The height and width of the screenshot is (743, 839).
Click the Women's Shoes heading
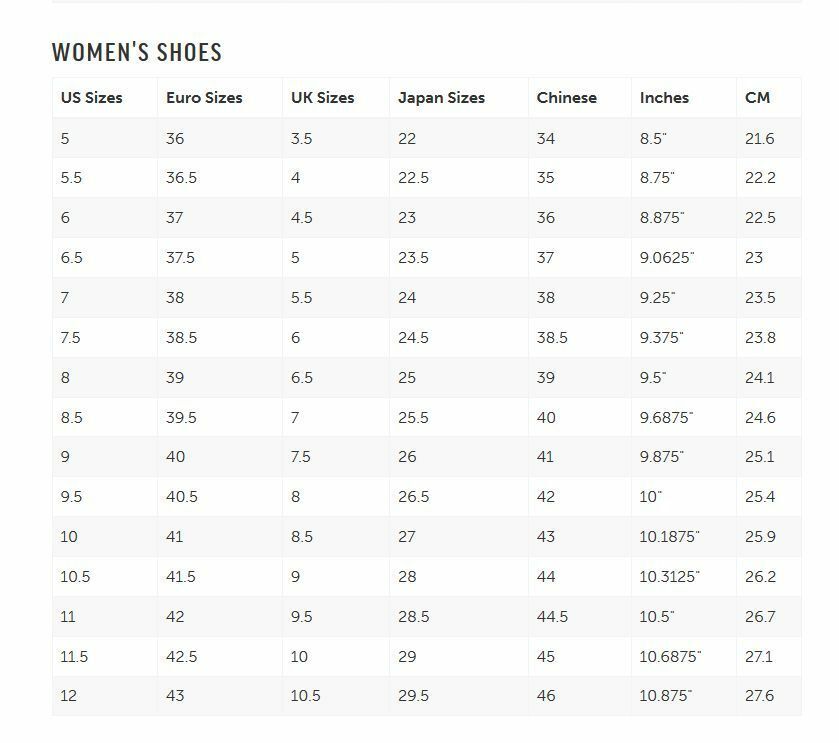[137, 52]
